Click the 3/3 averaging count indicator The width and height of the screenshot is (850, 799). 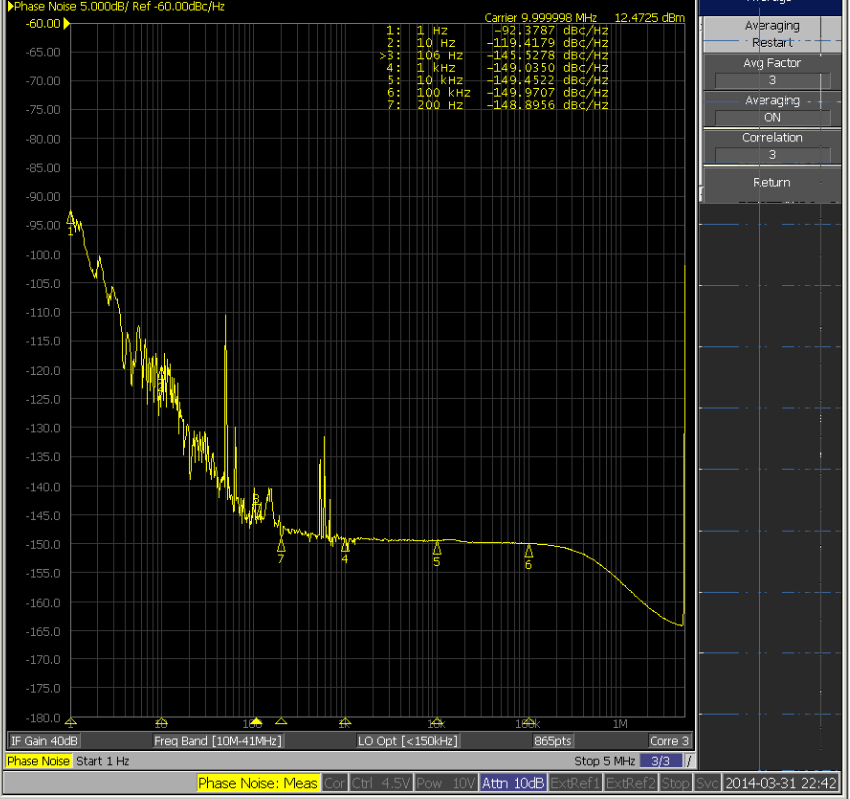pyautogui.click(x=660, y=761)
